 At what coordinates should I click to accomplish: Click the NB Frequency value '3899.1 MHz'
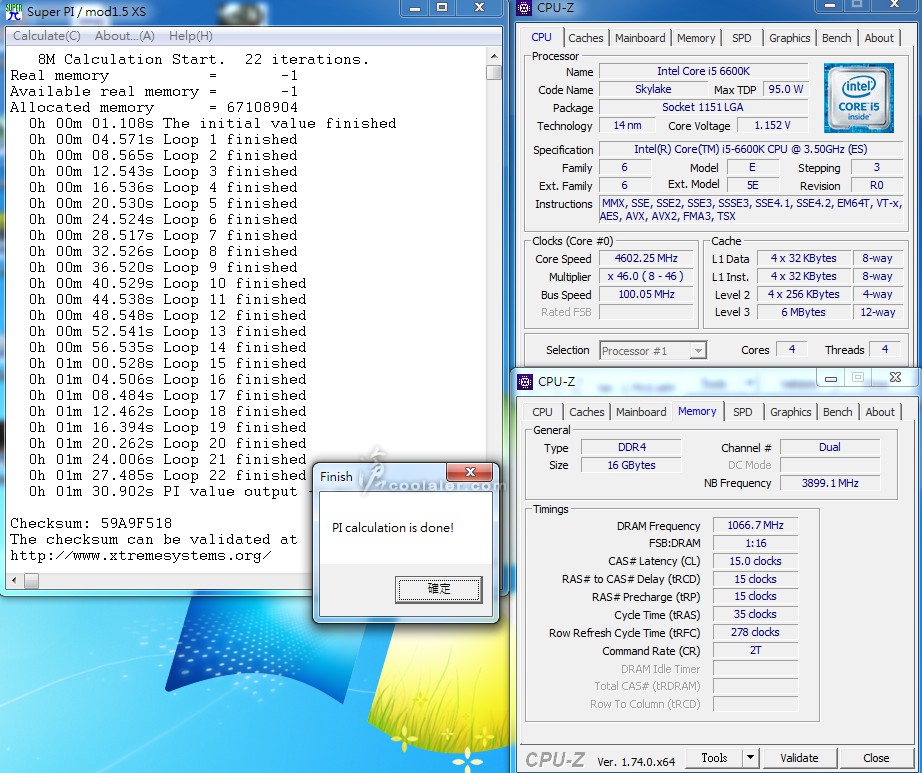click(x=830, y=483)
